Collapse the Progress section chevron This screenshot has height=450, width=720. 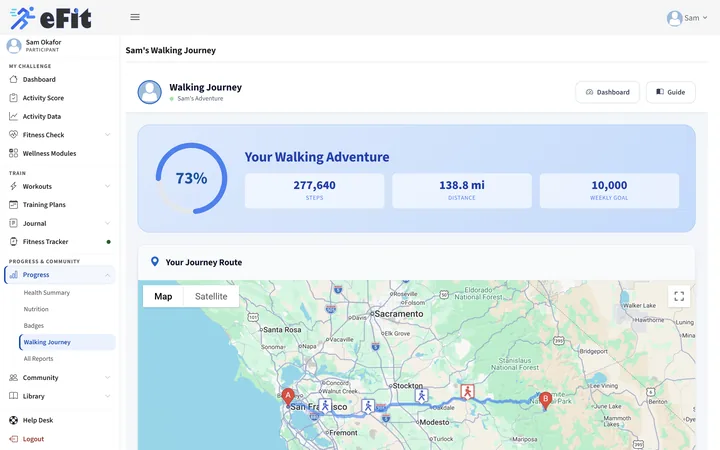tap(107, 275)
